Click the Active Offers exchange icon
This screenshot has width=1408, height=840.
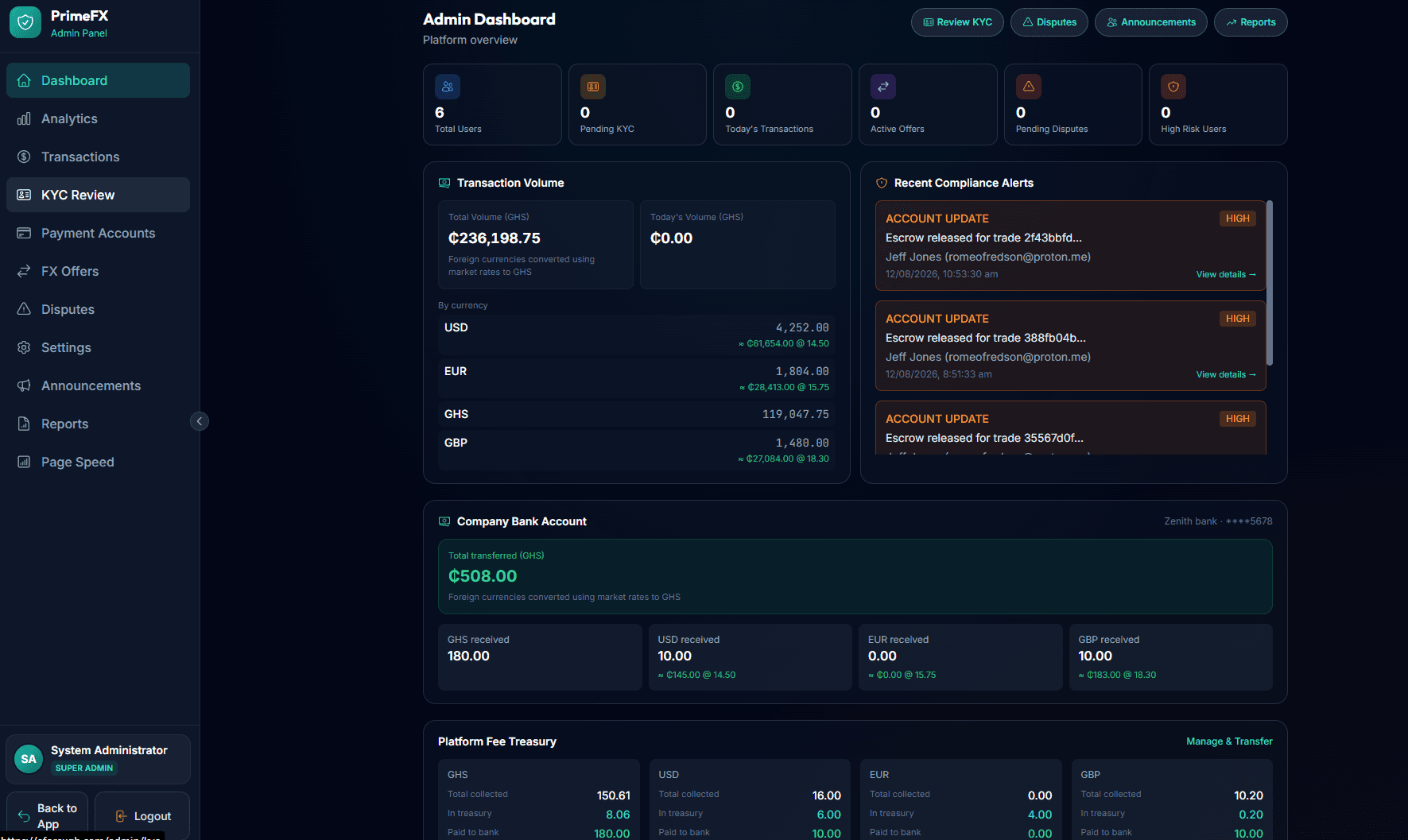[x=883, y=87]
